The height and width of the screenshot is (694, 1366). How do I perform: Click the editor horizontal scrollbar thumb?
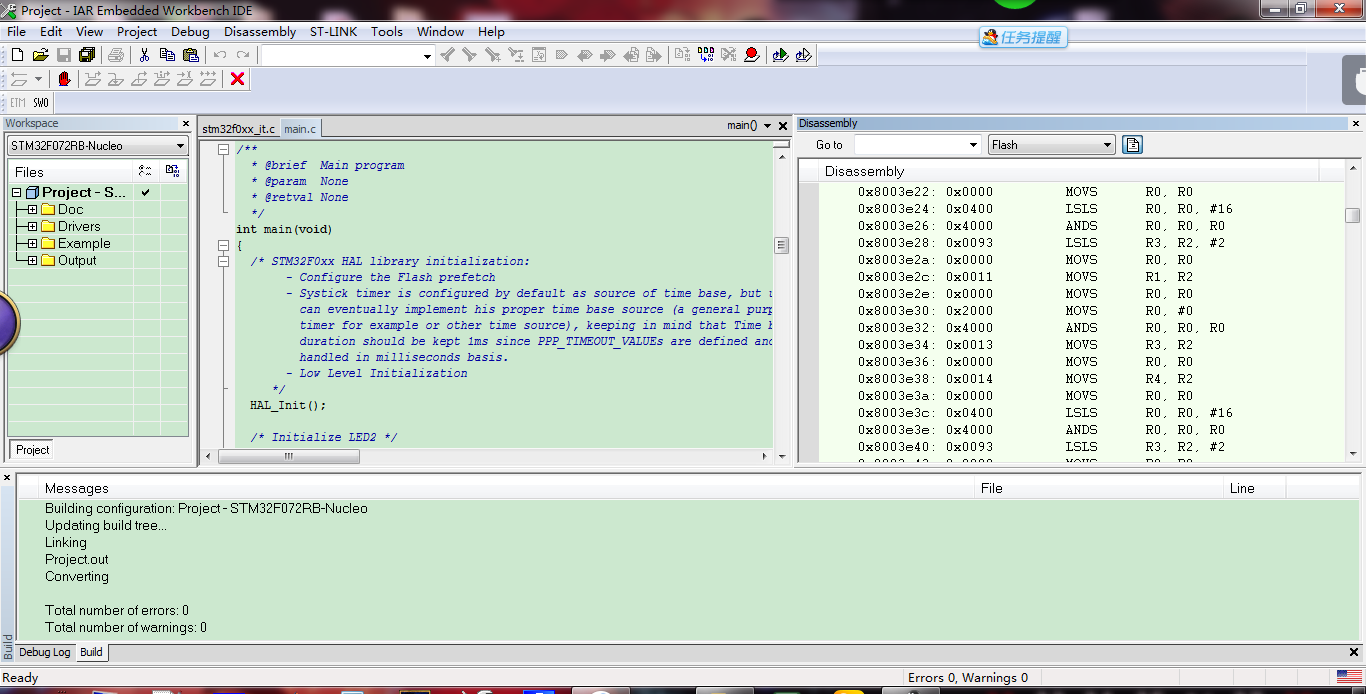tap(288, 456)
